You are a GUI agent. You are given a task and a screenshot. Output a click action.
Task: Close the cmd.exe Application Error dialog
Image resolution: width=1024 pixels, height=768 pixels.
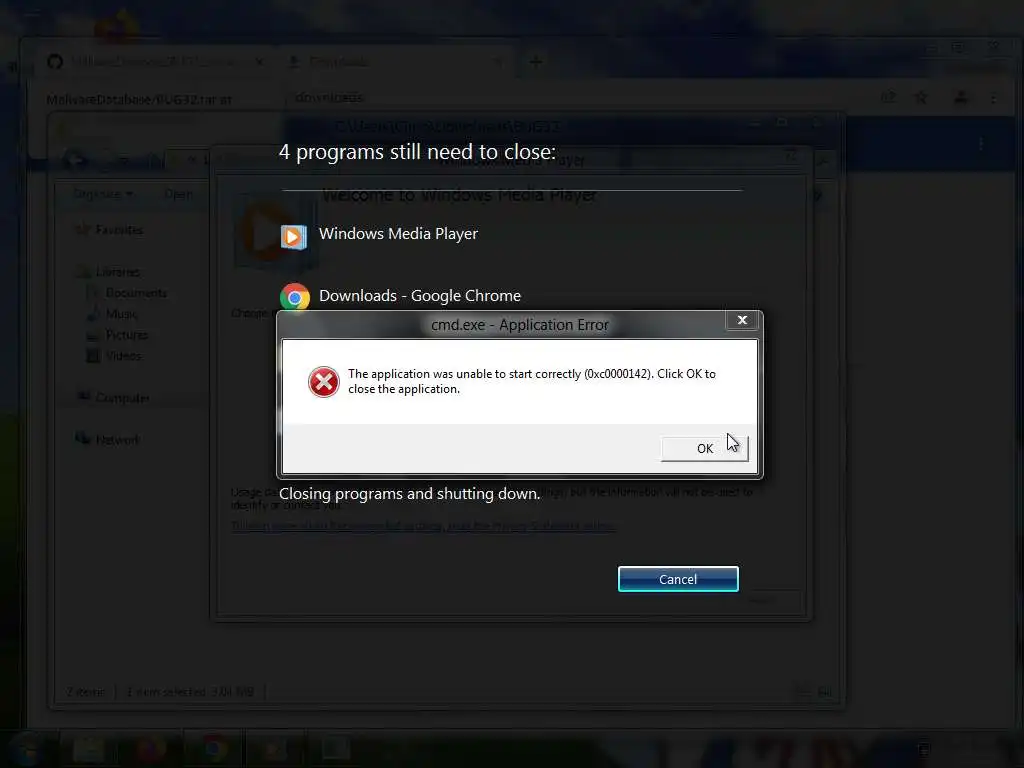[742, 320]
